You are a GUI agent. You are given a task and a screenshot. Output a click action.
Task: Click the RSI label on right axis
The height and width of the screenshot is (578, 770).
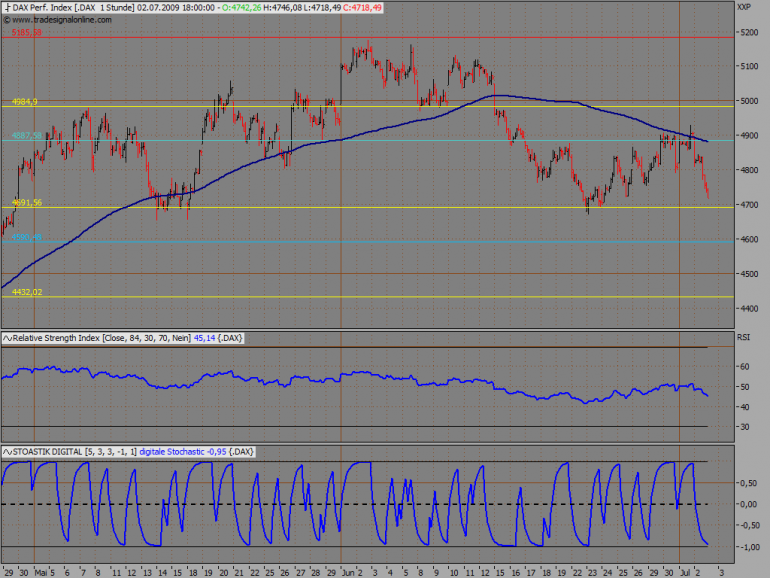(743, 337)
